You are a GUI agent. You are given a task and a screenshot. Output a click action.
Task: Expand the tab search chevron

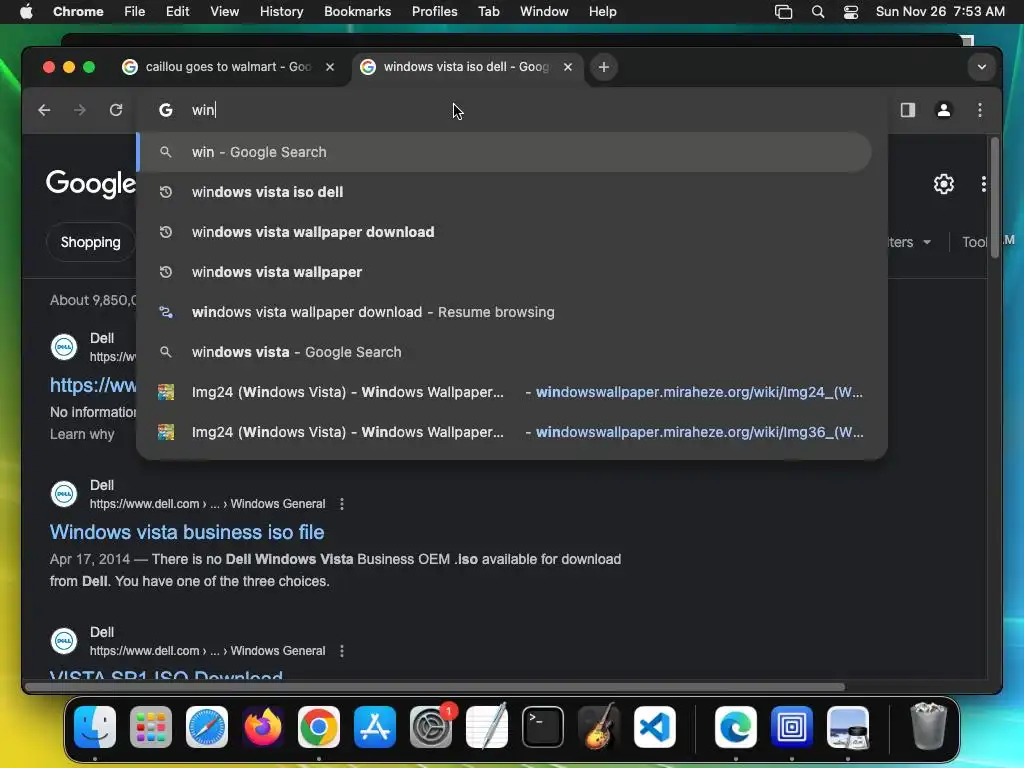[982, 67]
